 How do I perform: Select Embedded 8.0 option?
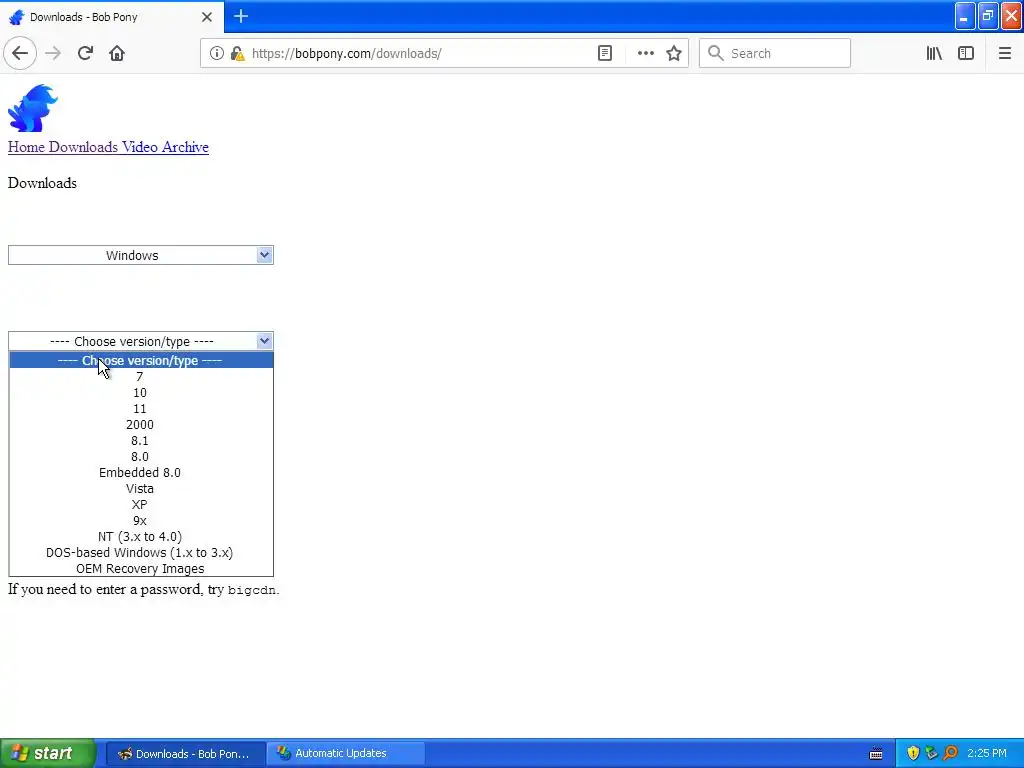[140, 473]
